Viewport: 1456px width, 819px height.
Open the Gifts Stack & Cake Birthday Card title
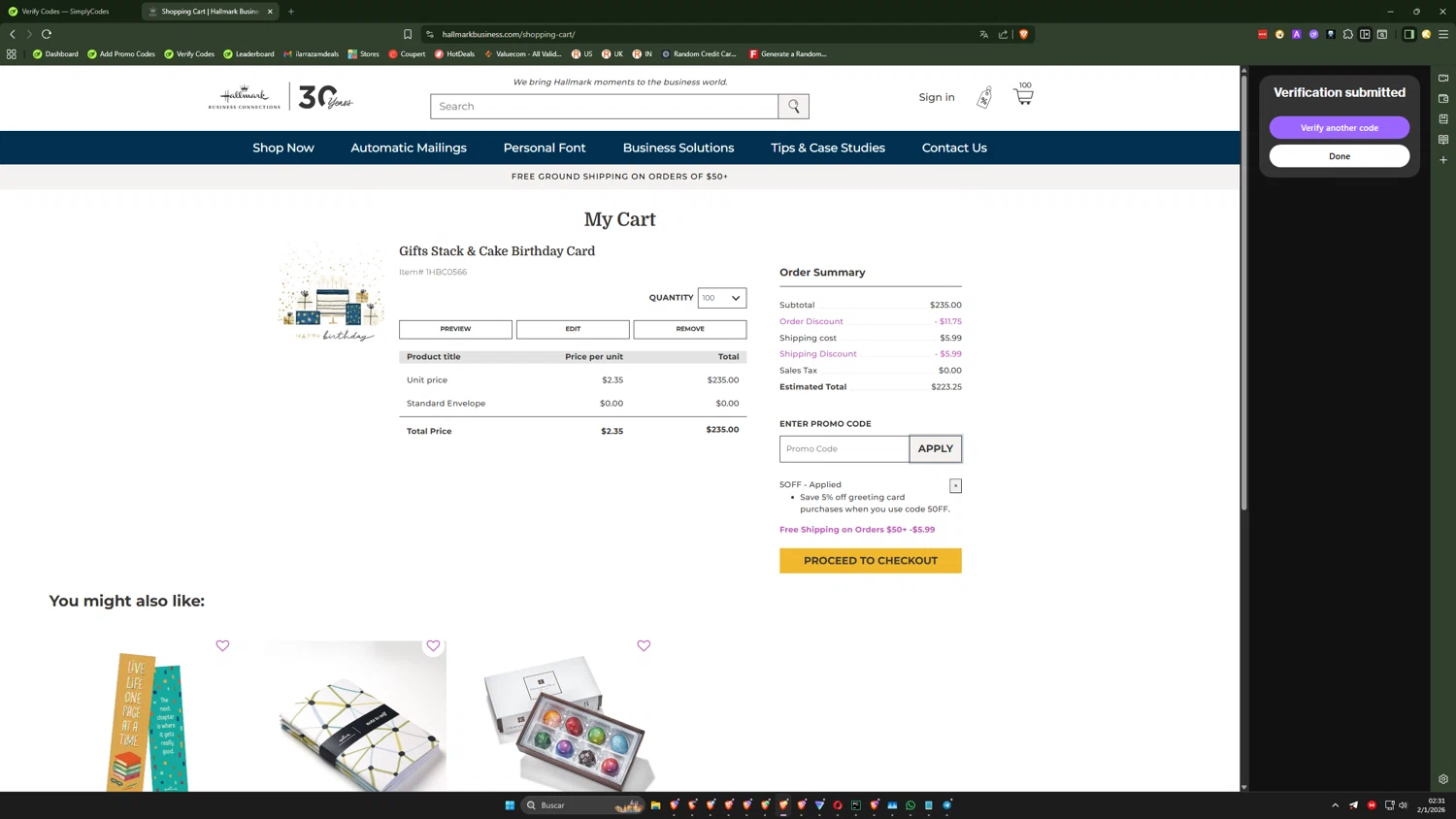pyautogui.click(x=497, y=251)
